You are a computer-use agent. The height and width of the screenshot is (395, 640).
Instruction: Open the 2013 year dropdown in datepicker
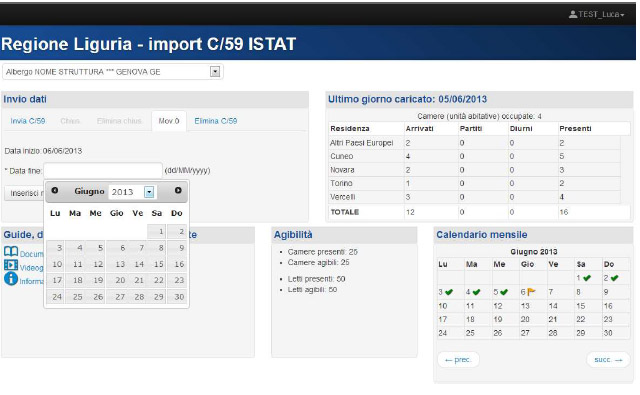point(133,192)
